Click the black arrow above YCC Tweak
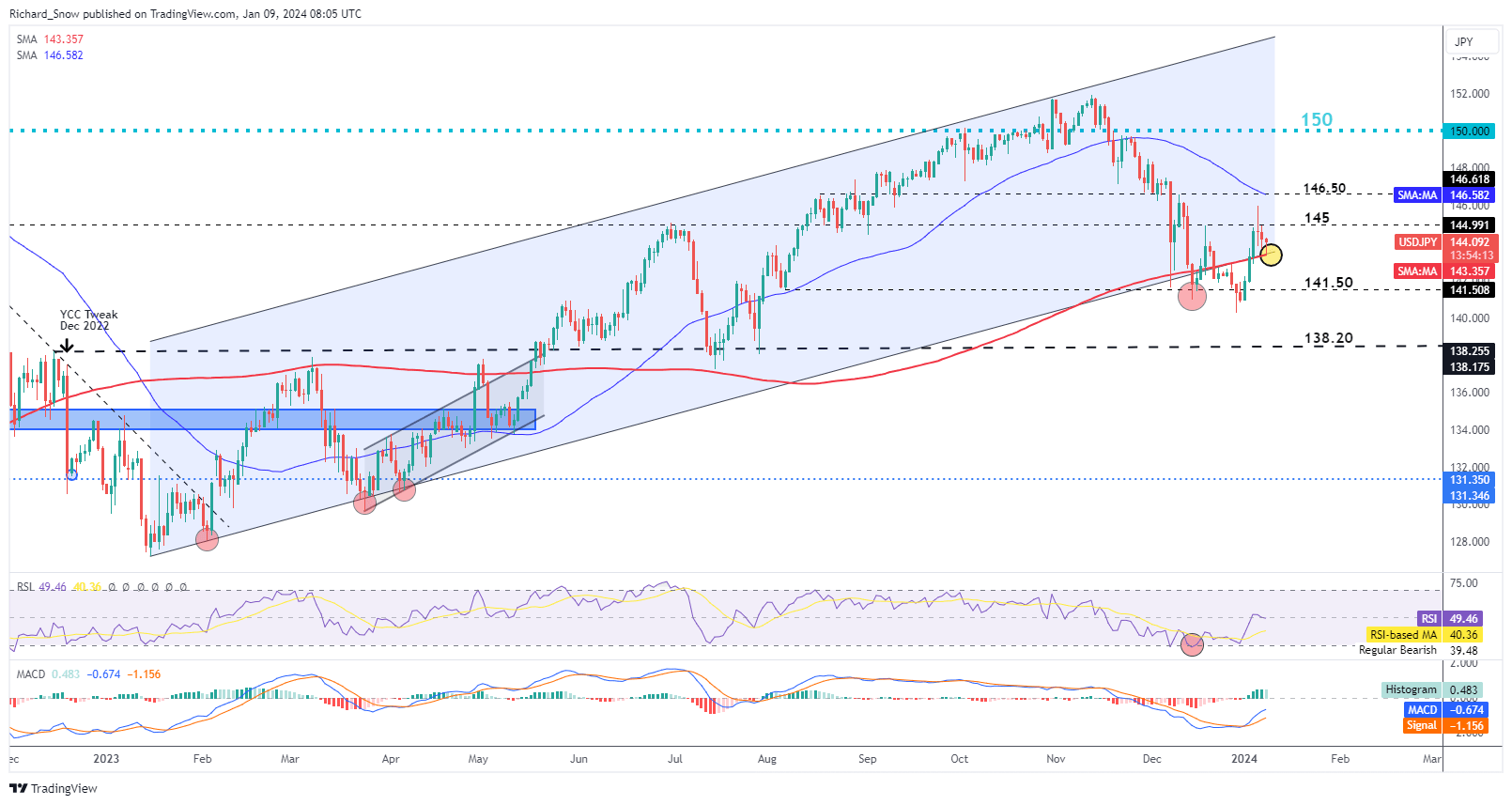The width and height of the screenshot is (1512, 805). tap(66, 345)
